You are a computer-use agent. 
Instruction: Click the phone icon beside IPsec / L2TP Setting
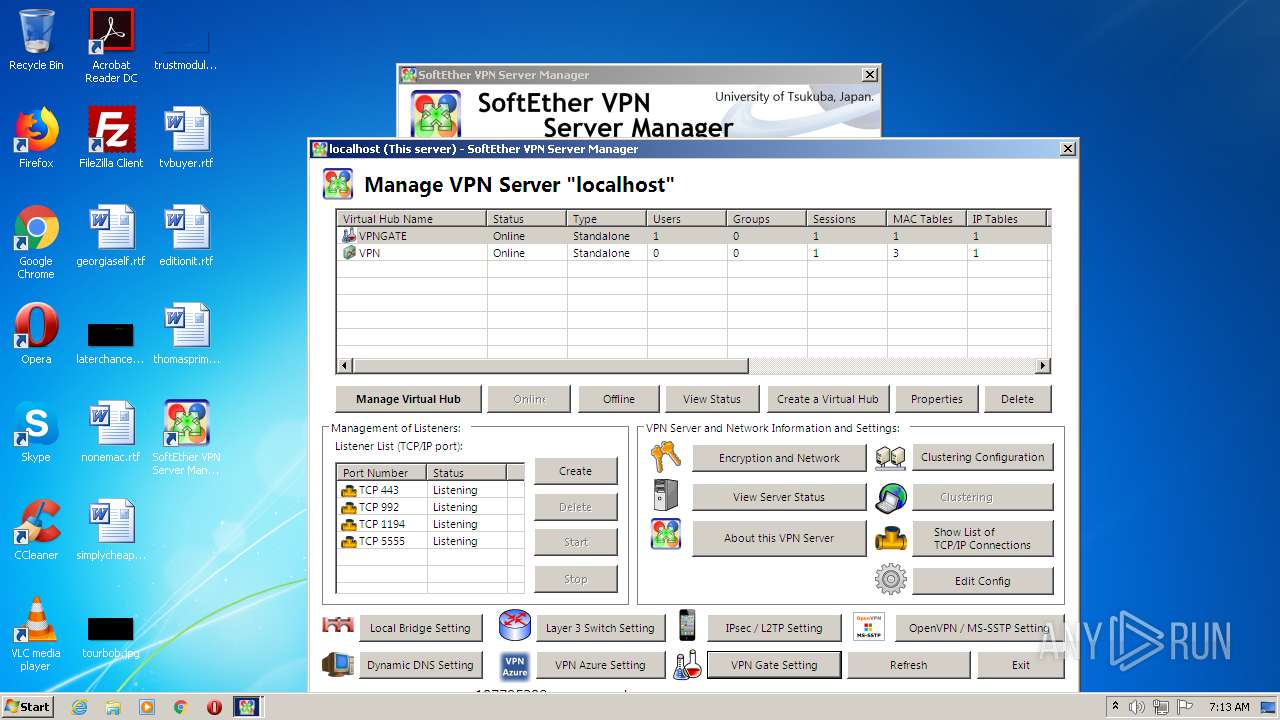click(x=687, y=625)
